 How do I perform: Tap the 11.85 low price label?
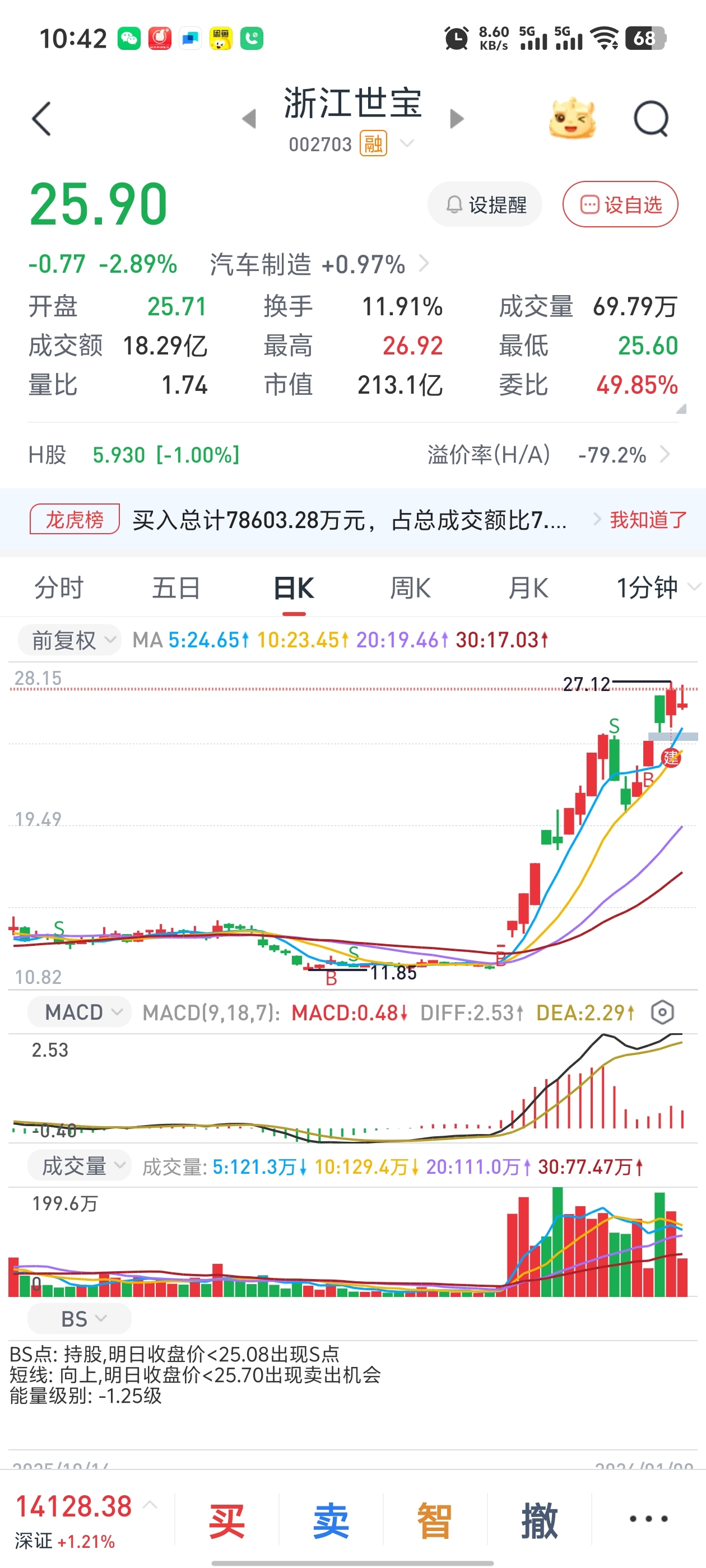tap(393, 973)
